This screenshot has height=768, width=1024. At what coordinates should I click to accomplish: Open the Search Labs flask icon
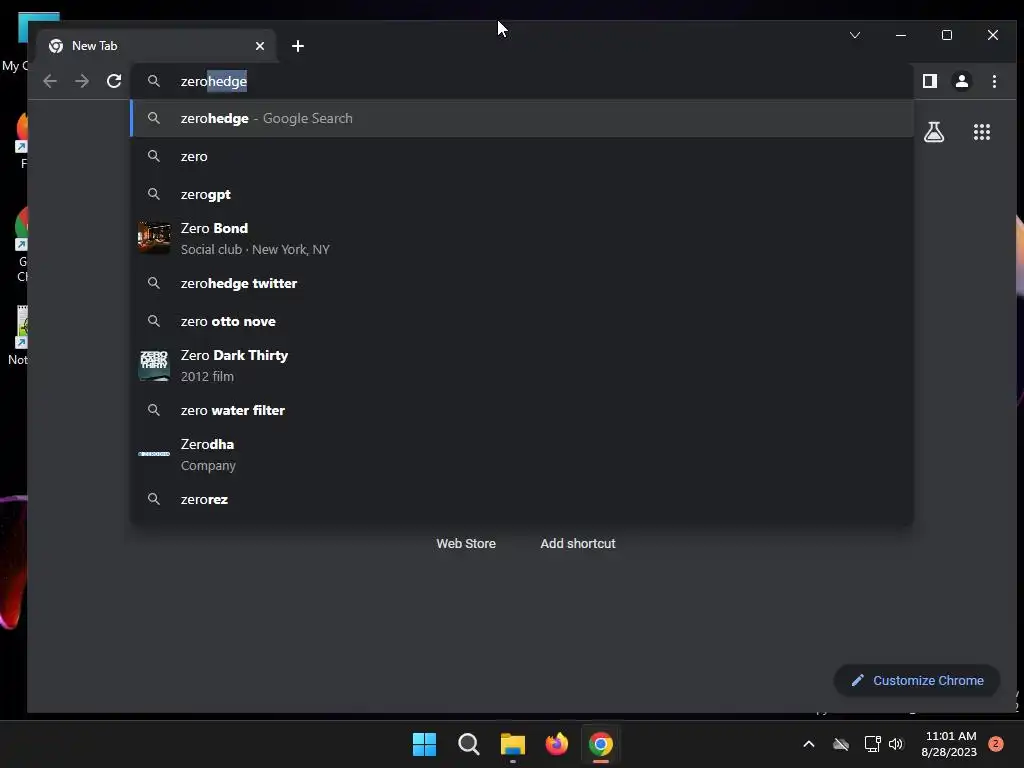pos(934,133)
